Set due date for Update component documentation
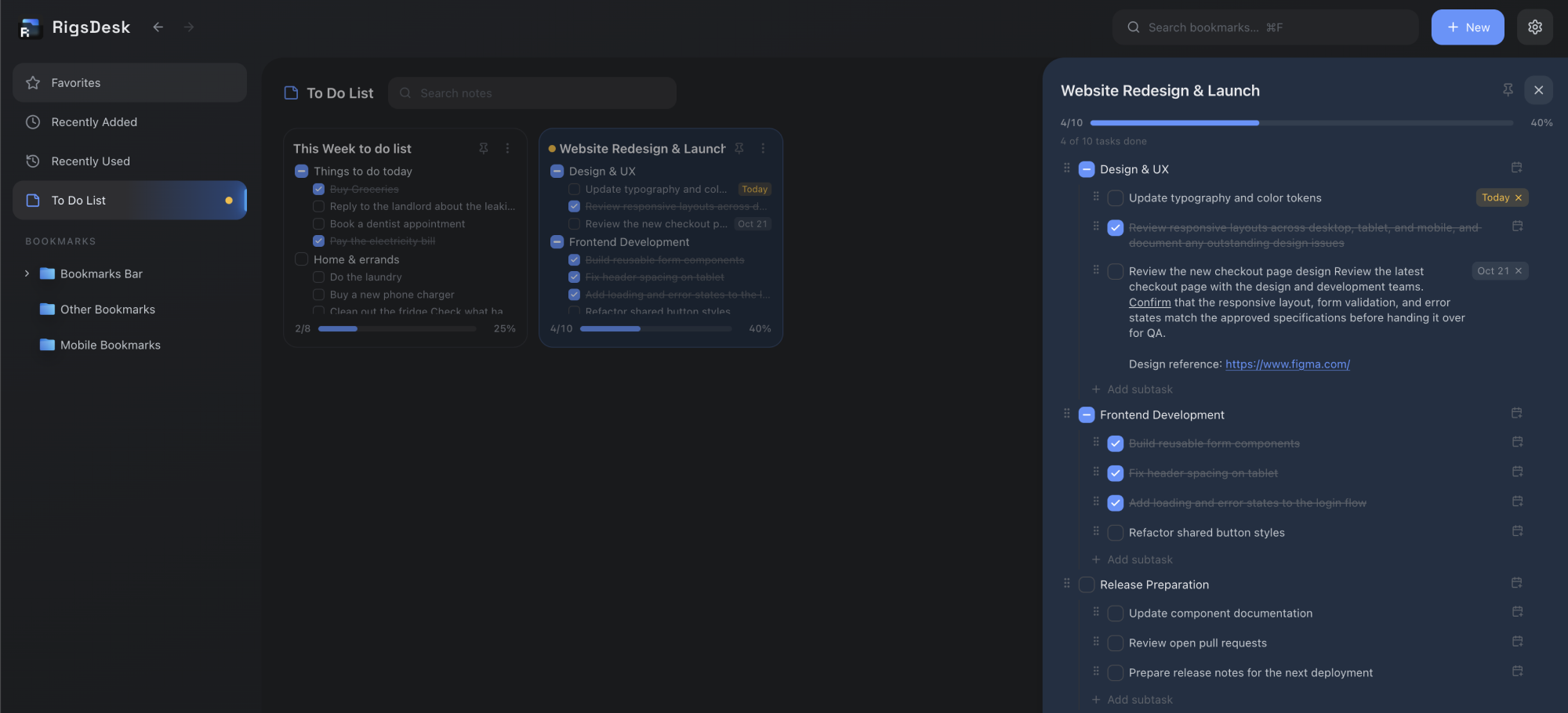 click(x=1517, y=612)
